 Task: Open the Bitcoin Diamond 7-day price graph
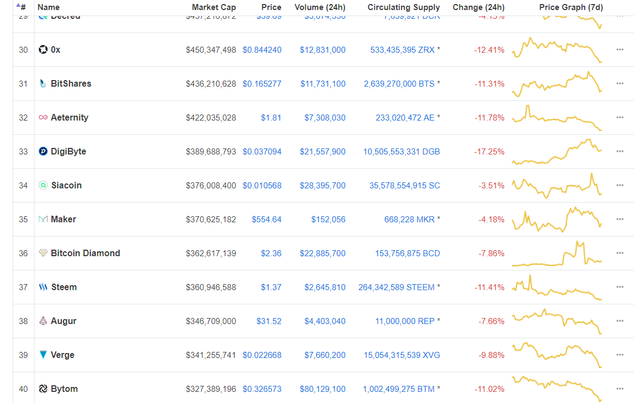click(557, 253)
